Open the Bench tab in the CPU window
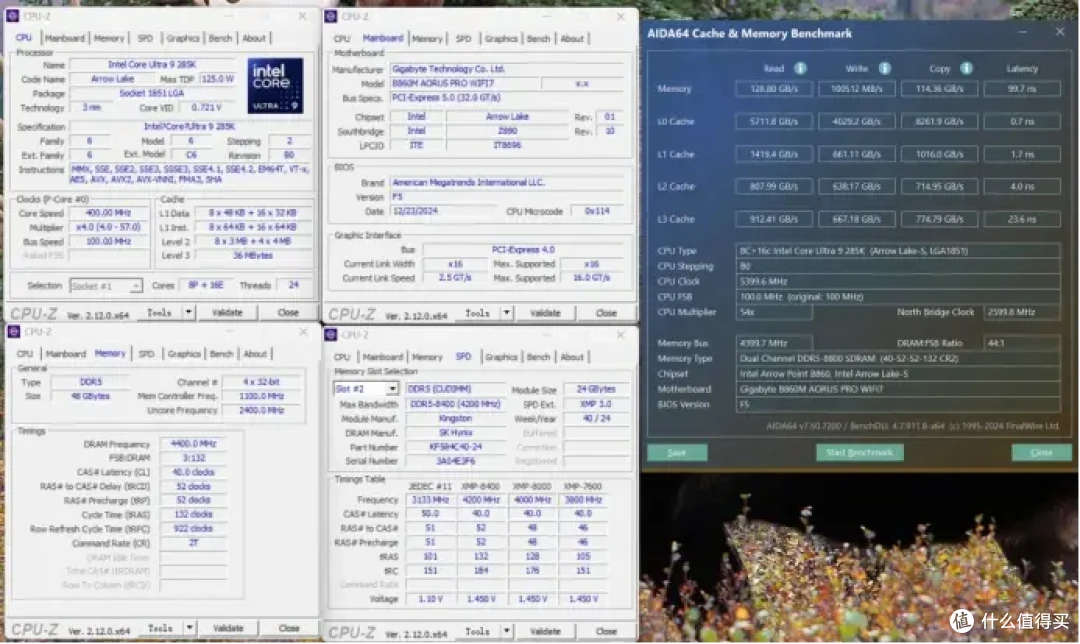The height and width of the screenshot is (644, 1080). [220, 38]
